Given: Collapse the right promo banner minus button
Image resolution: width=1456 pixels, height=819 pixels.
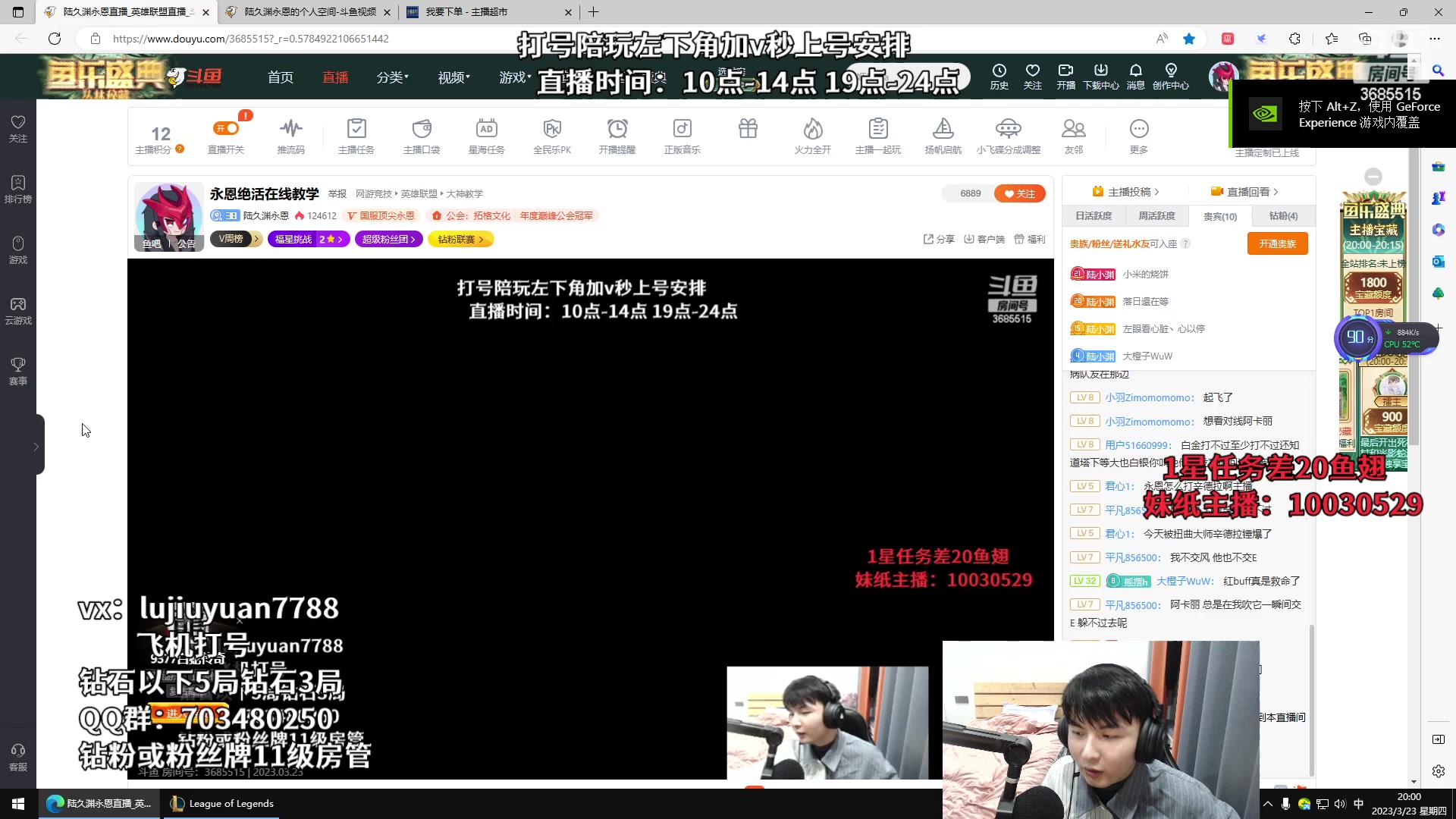Looking at the screenshot, I should point(1373,177).
